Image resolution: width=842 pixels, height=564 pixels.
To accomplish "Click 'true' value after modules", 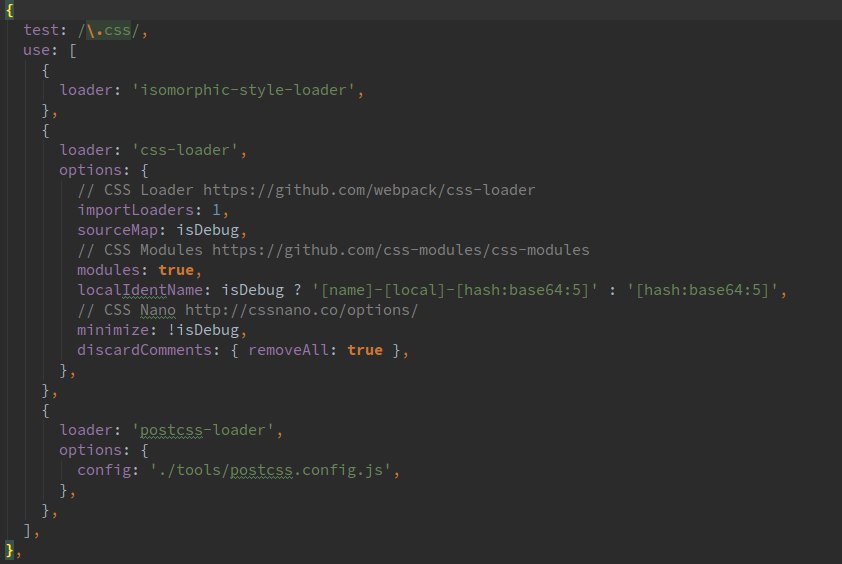I will click(176, 270).
